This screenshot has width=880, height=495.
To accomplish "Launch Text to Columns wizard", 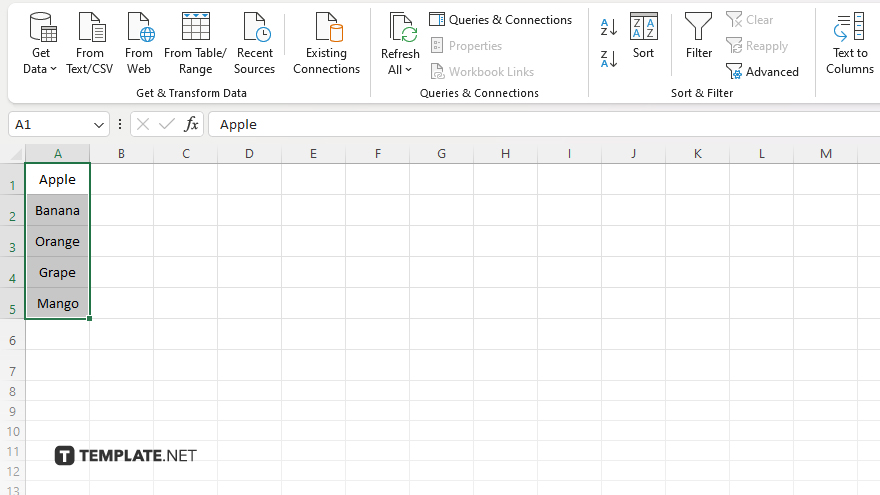I will (x=849, y=43).
